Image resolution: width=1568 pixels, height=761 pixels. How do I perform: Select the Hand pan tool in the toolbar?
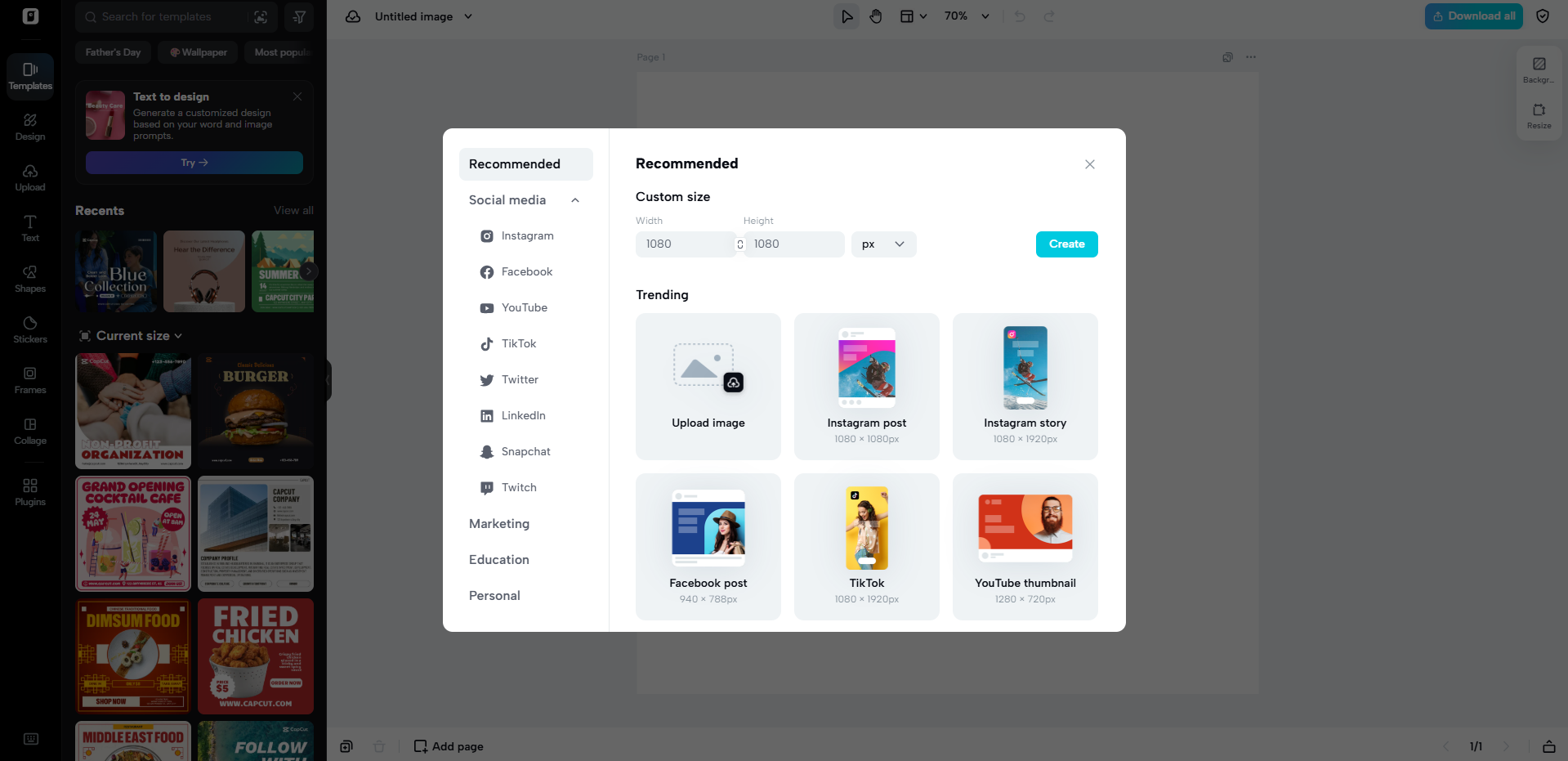875,16
